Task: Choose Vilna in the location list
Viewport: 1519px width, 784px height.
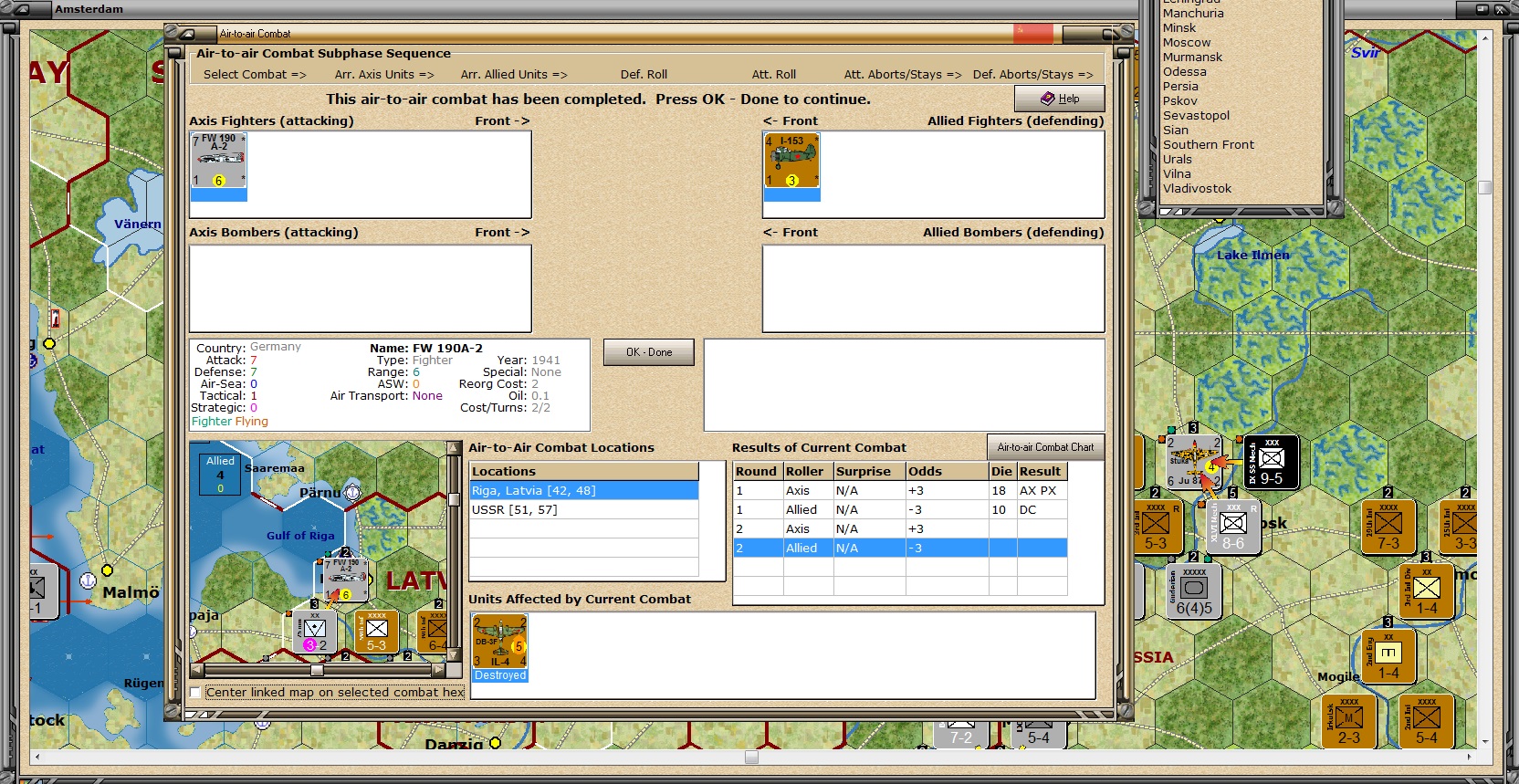Action: 1177,174
